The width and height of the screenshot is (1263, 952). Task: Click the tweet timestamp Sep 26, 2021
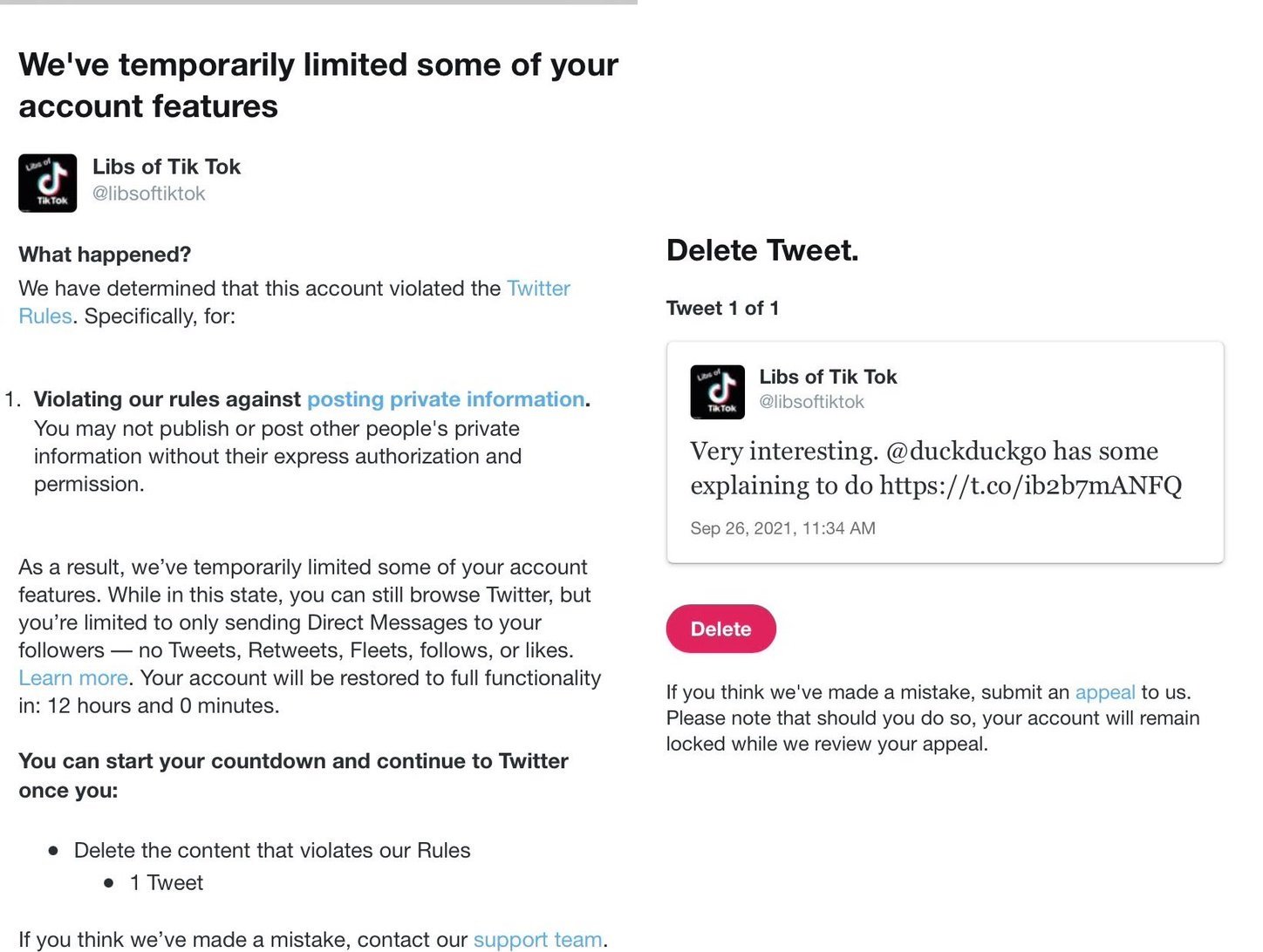tap(782, 528)
